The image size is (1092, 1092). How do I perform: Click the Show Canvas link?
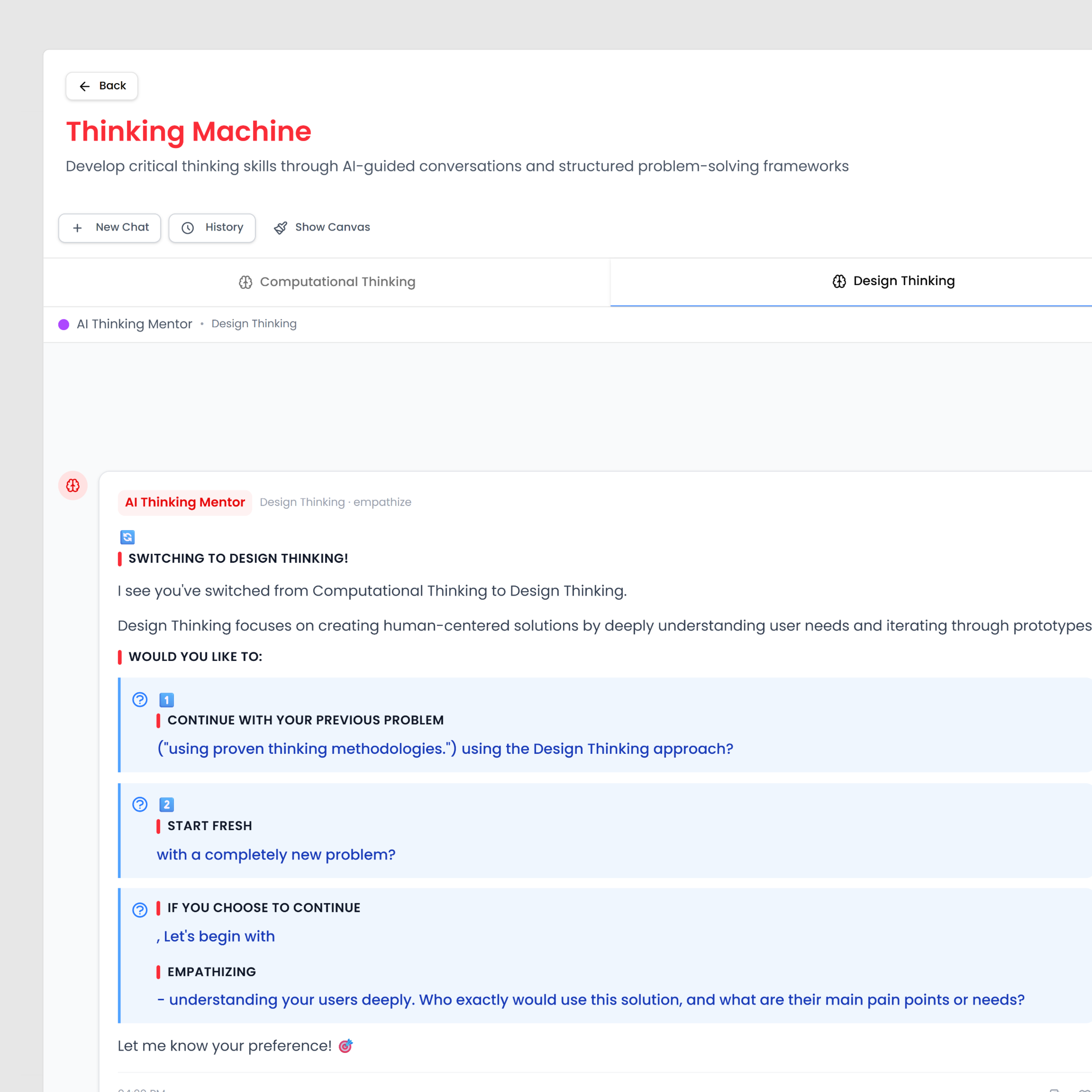tap(332, 227)
